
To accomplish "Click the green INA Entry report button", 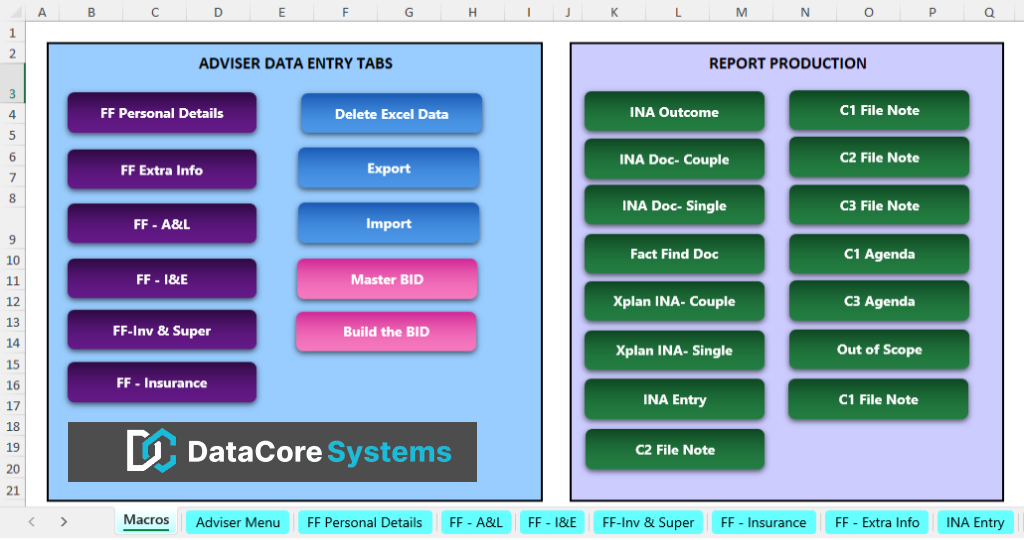I will [x=674, y=400].
